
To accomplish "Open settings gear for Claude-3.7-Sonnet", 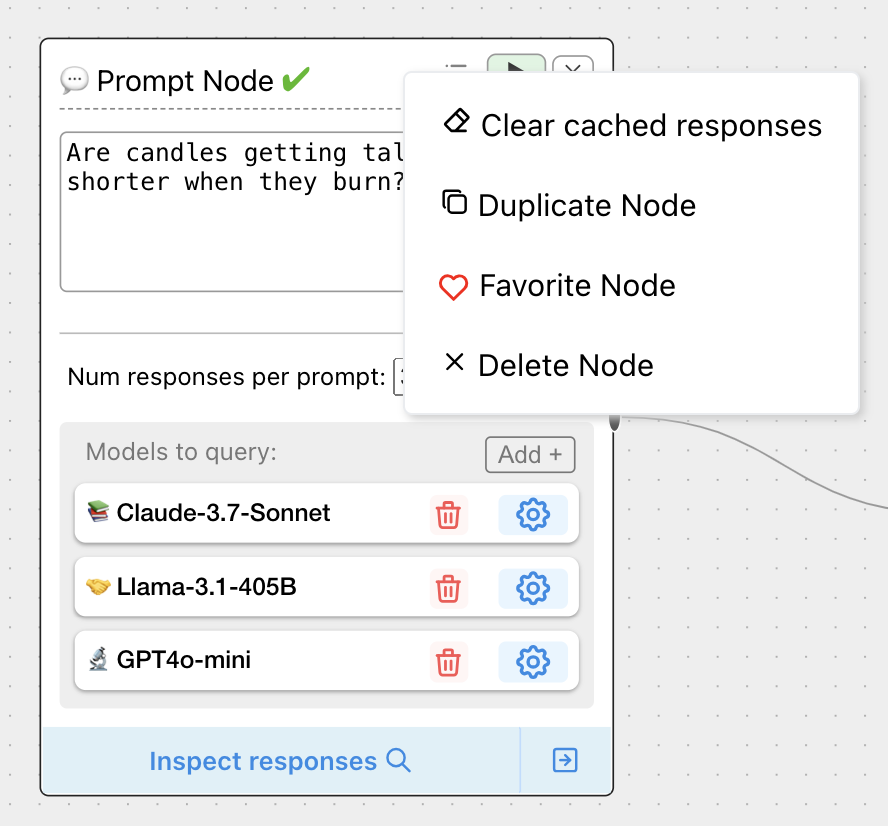I will (x=532, y=515).
